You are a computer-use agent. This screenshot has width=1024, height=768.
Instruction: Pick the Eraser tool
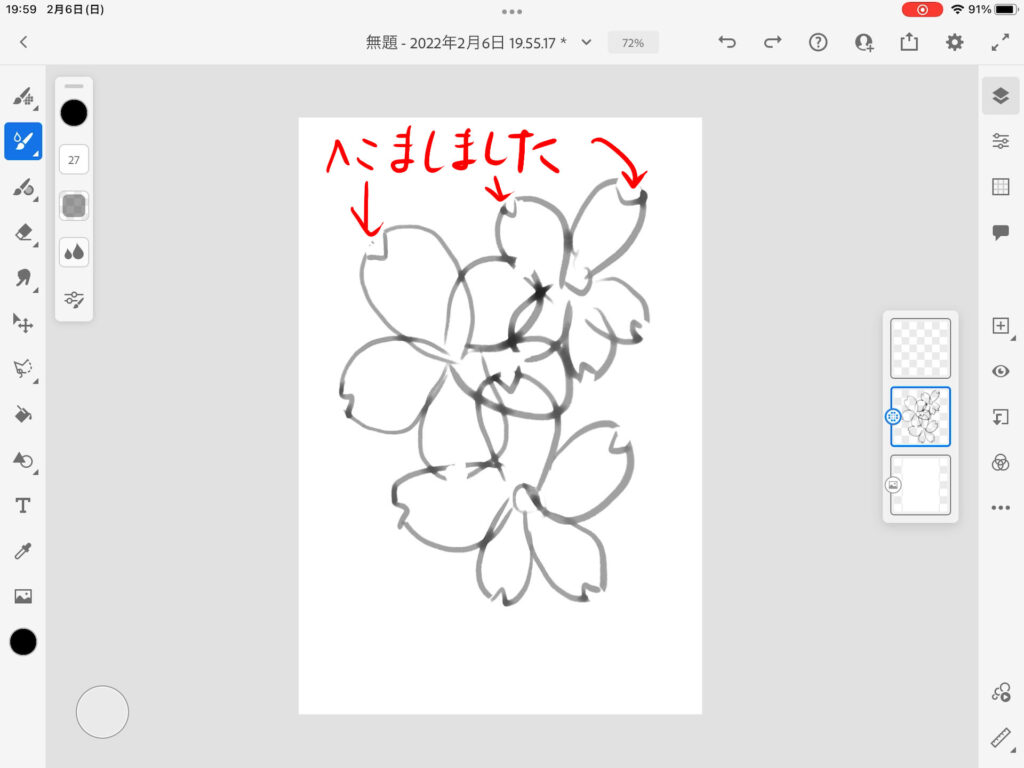[x=22, y=232]
